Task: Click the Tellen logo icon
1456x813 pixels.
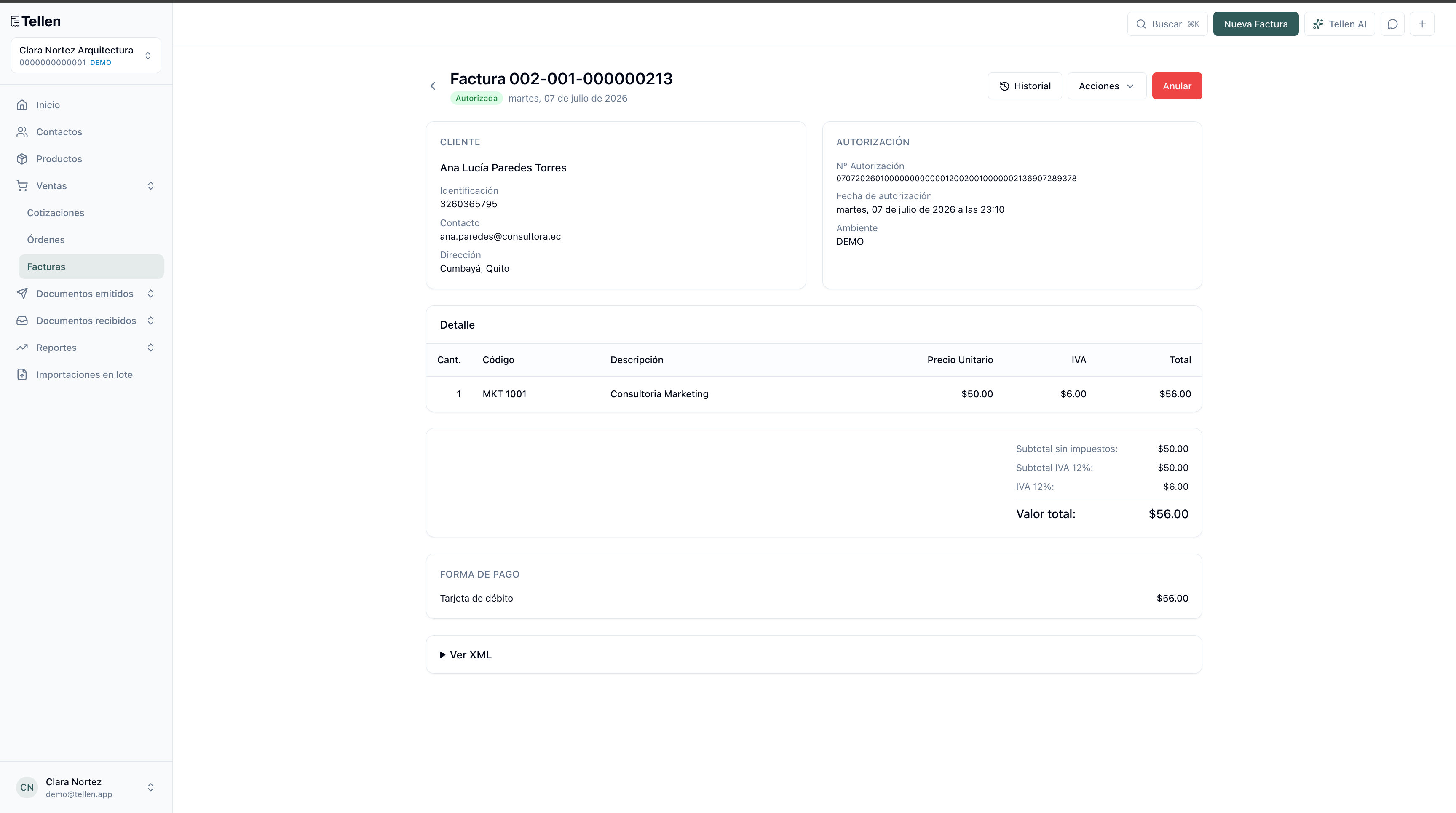Action: pos(15,21)
